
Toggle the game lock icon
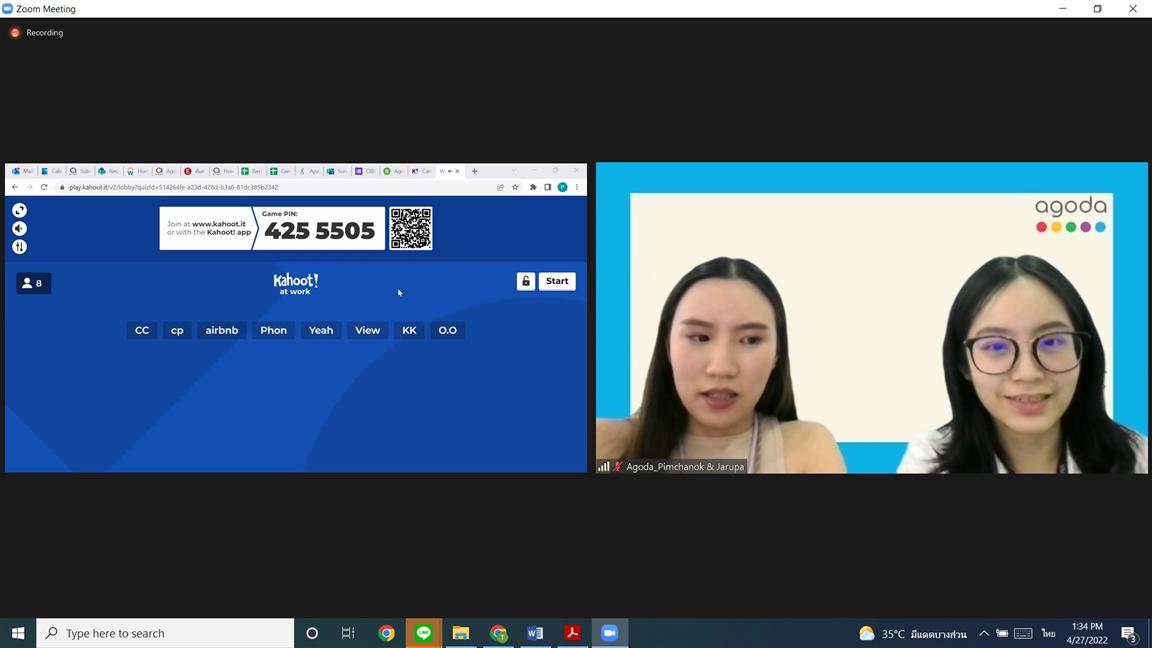pyautogui.click(x=526, y=282)
